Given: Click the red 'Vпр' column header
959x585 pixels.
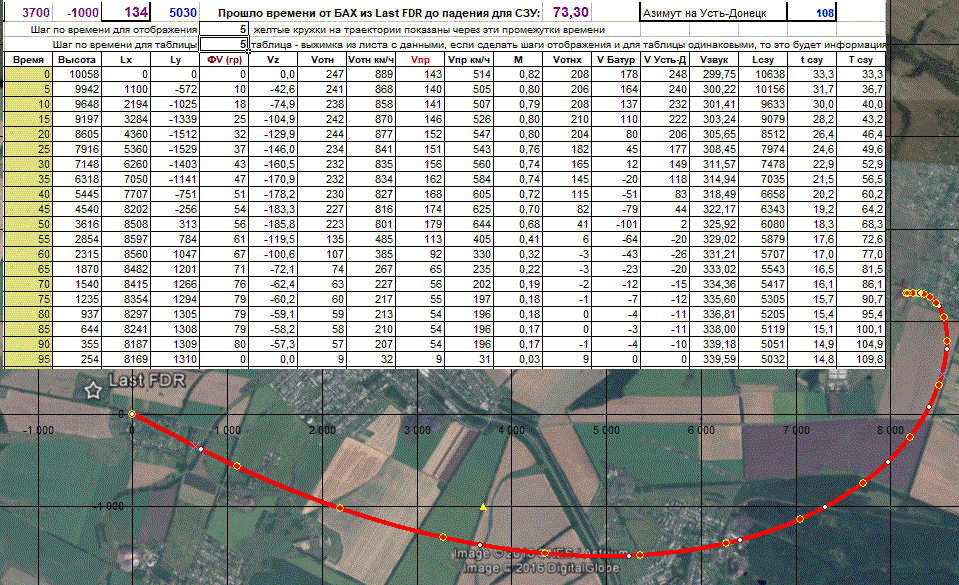Looking at the screenshot, I should (x=420, y=59).
